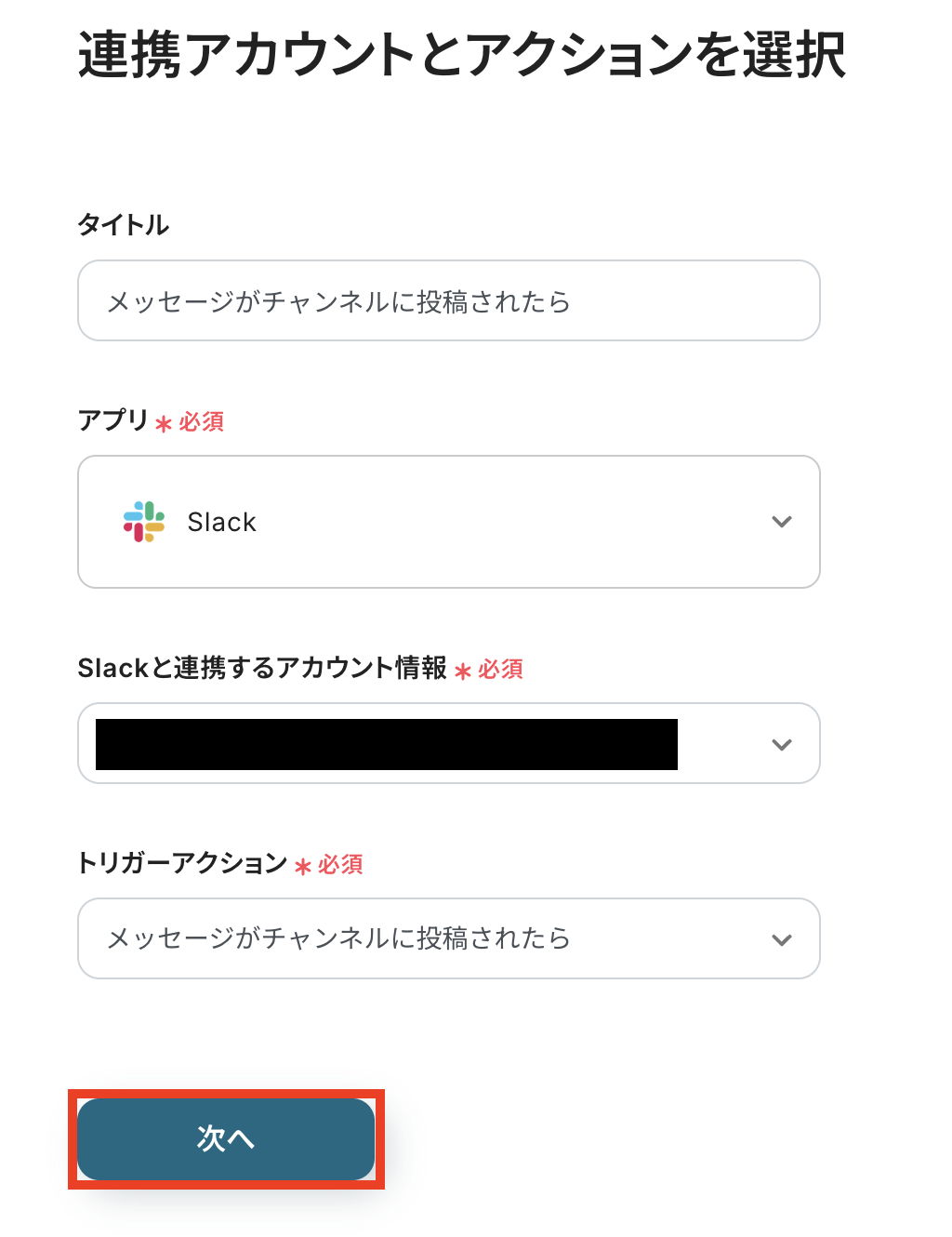Click the タイトル field label
Screen dimensions: 952x1237
pos(123,225)
